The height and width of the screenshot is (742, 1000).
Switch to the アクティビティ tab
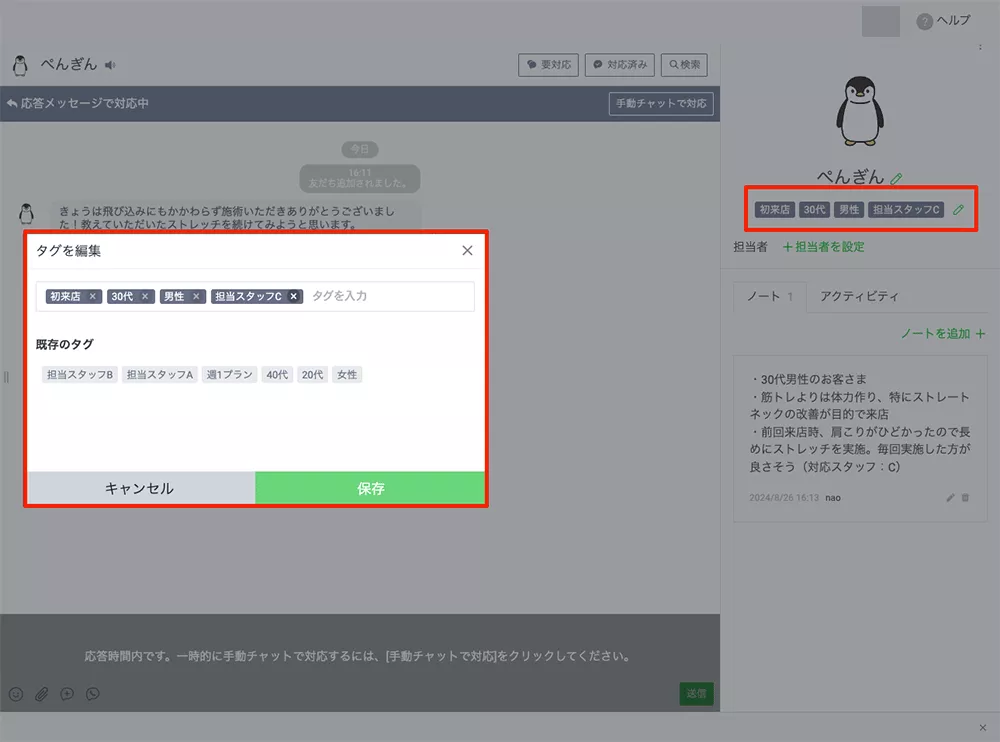(859, 297)
